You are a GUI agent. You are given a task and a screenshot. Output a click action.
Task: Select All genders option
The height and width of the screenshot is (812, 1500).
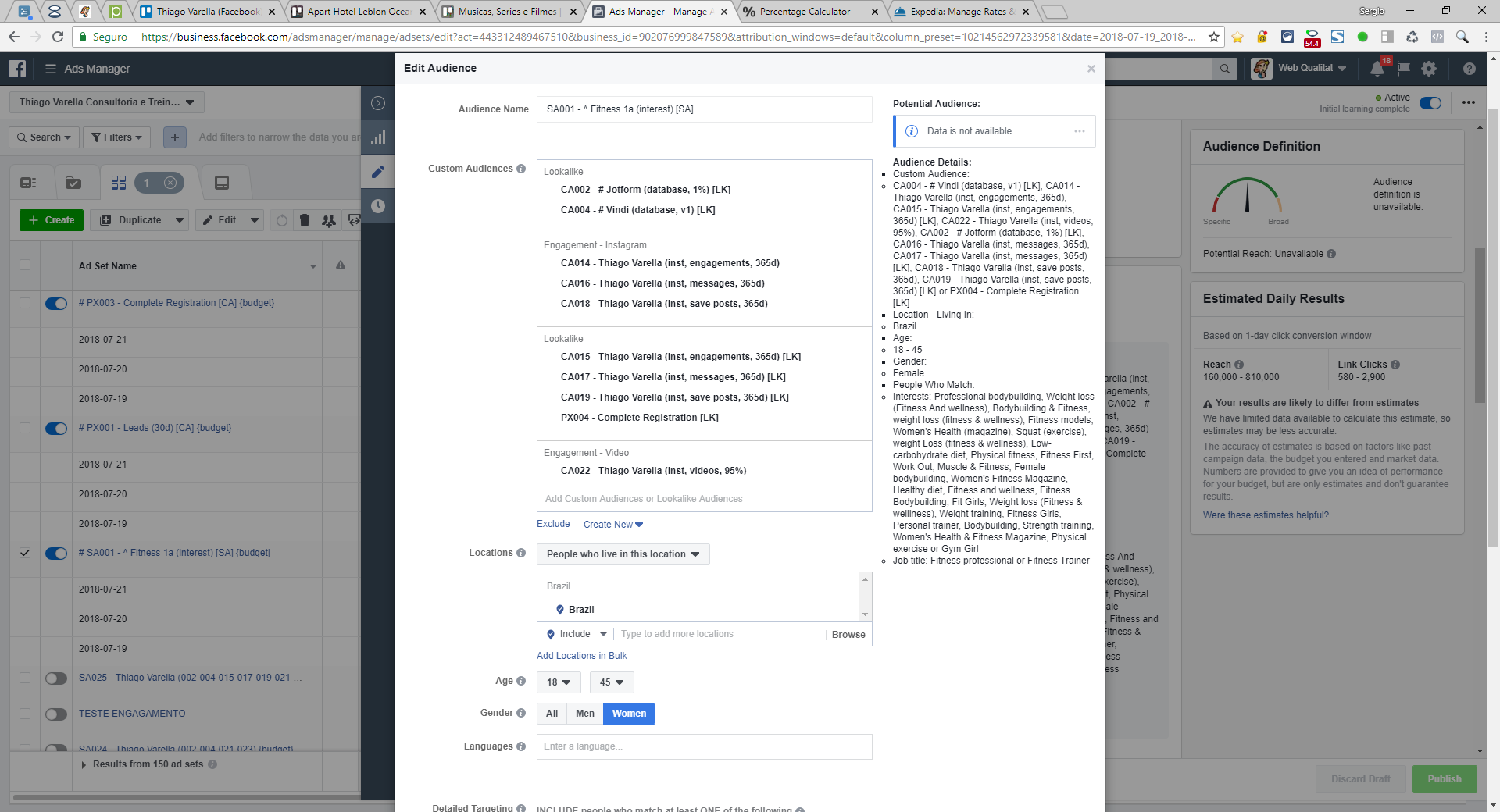pyautogui.click(x=552, y=714)
